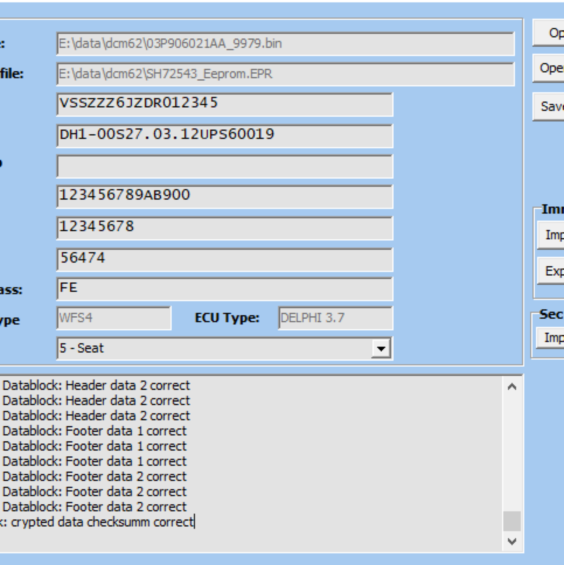Open the 5 - Seat dropdown arrow
Viewport: 564px width, 565px height.
(x=381, y=348)
